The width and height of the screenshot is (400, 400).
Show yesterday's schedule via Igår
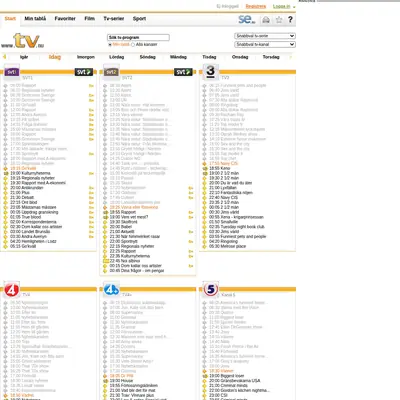tap(24, 57)
